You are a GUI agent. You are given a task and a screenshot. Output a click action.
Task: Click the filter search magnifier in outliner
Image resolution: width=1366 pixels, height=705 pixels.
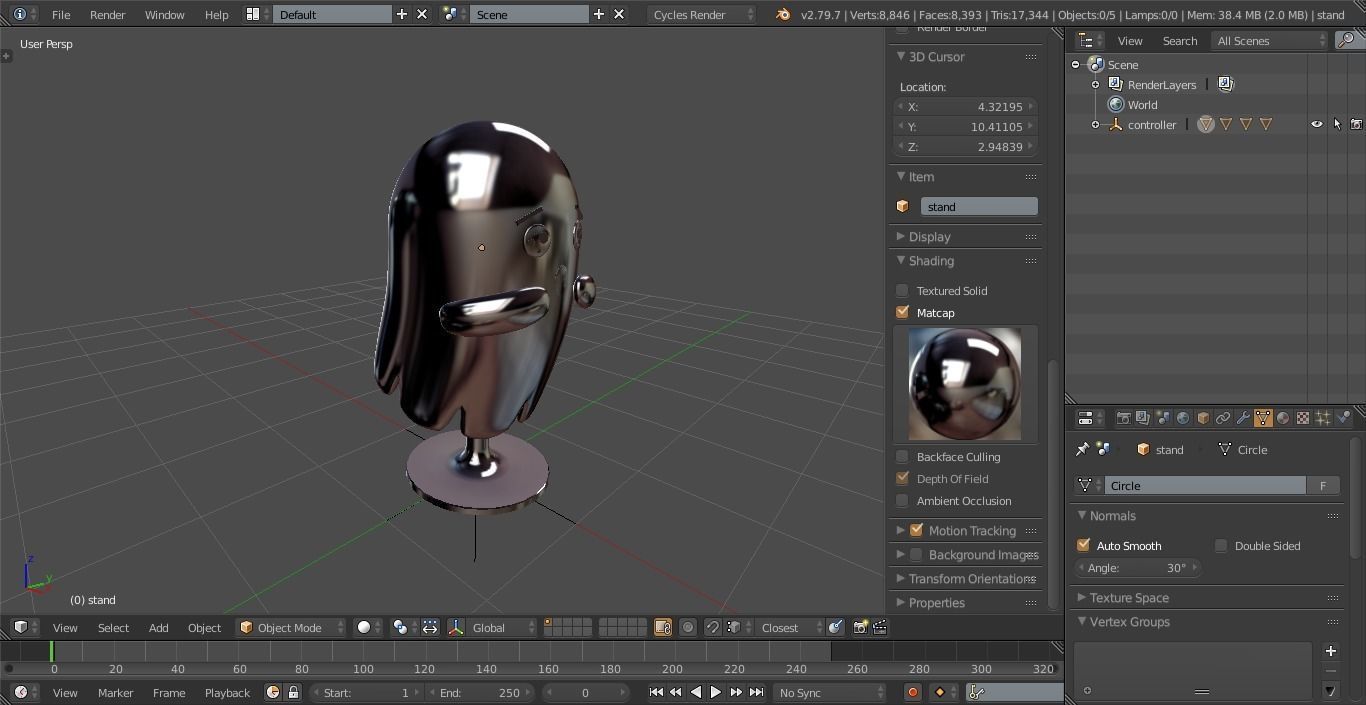[x=1347, y=41]
